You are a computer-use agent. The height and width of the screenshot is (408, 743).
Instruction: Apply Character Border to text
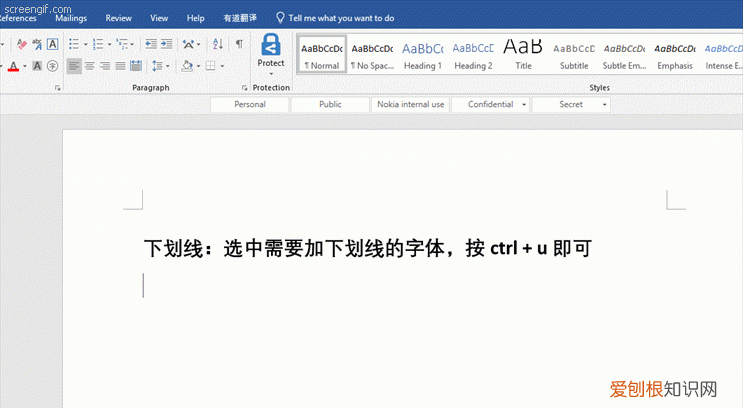click(x=53, y=44)
